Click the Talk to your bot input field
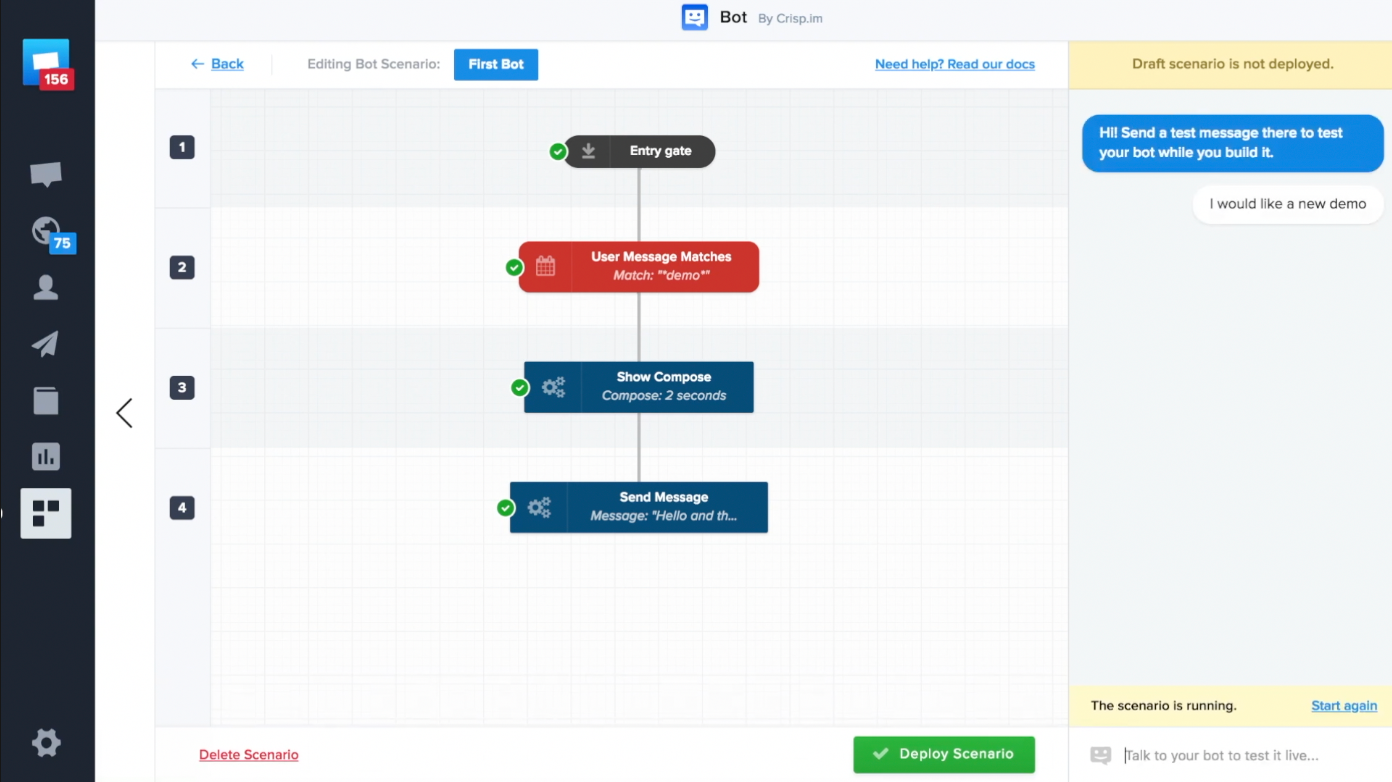Image resolution: width=1392 pixels, height=782 pixels. (1240, 756)
